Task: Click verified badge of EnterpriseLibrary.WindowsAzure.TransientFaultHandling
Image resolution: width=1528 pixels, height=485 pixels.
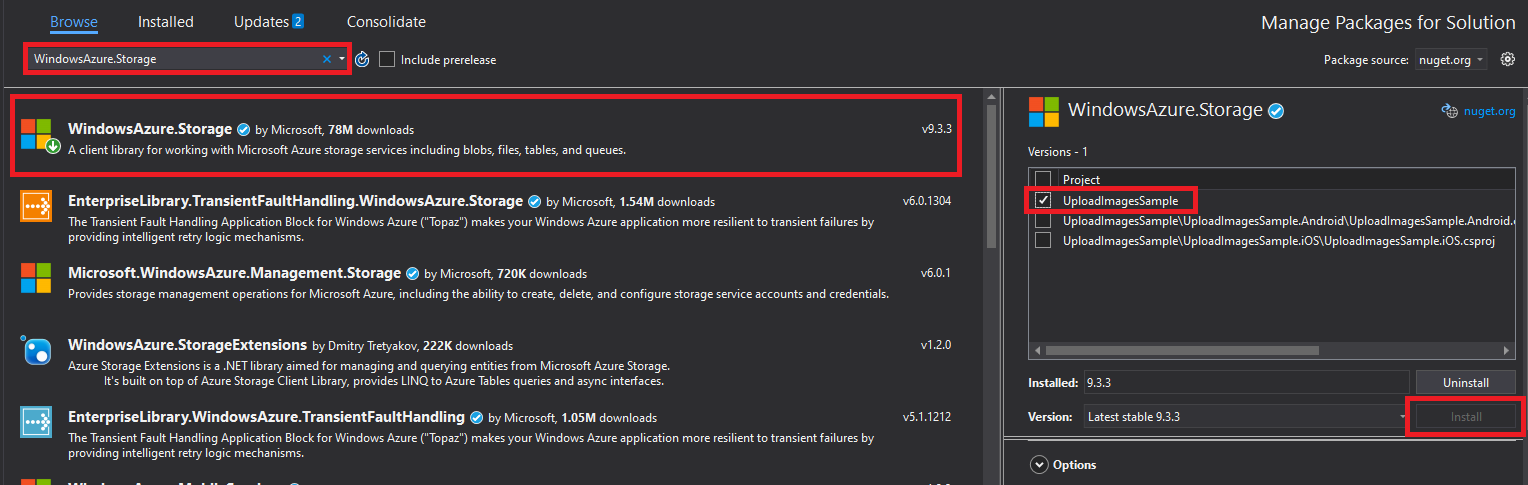Action: click(475, 417)
